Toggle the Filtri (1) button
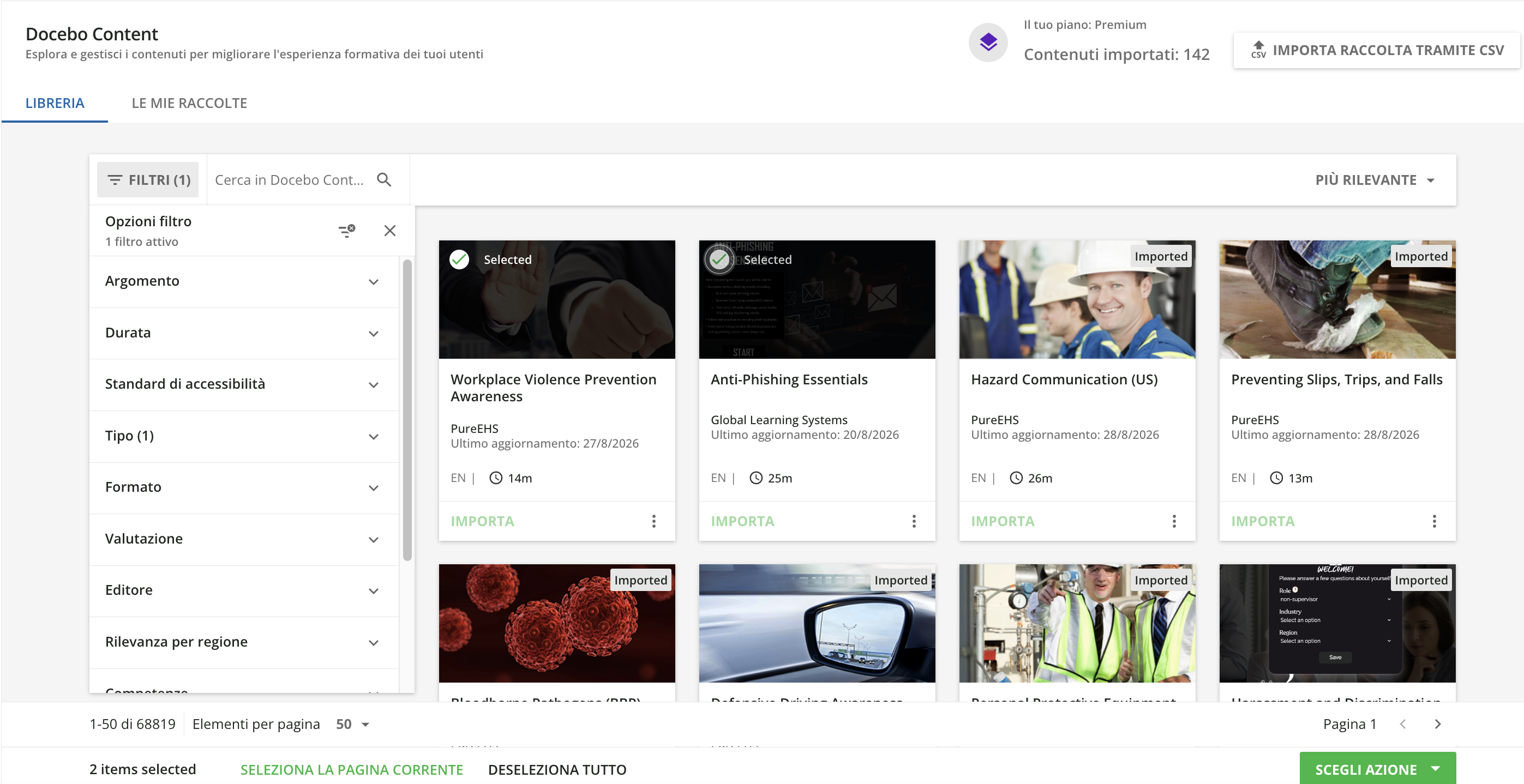The image size is (1524, 784). coord(148,180)
